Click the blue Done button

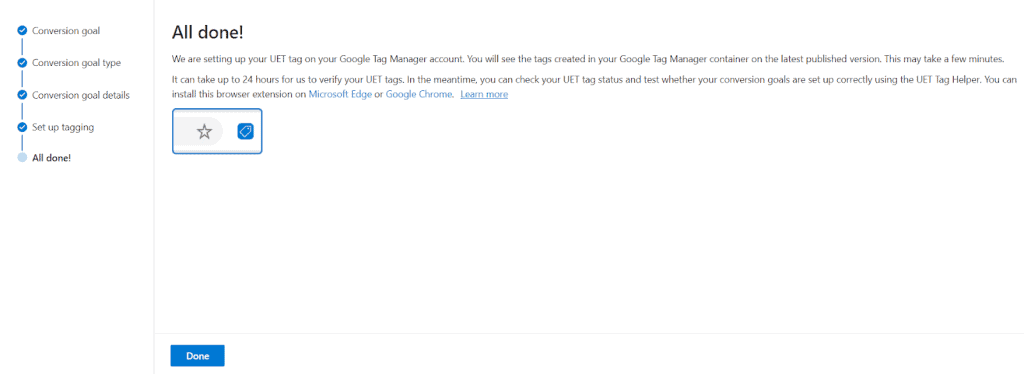[x=197, y=356]
